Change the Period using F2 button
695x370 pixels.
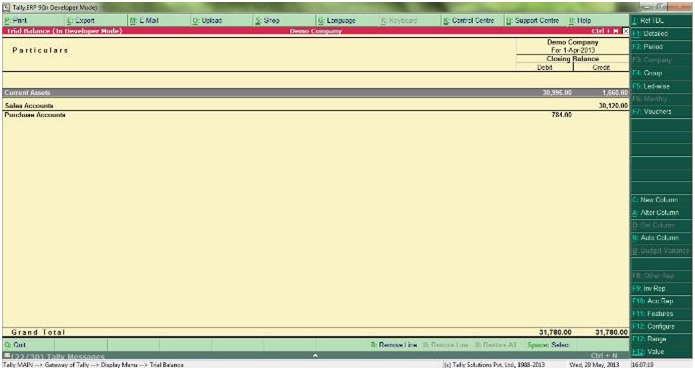click(661, 47)
